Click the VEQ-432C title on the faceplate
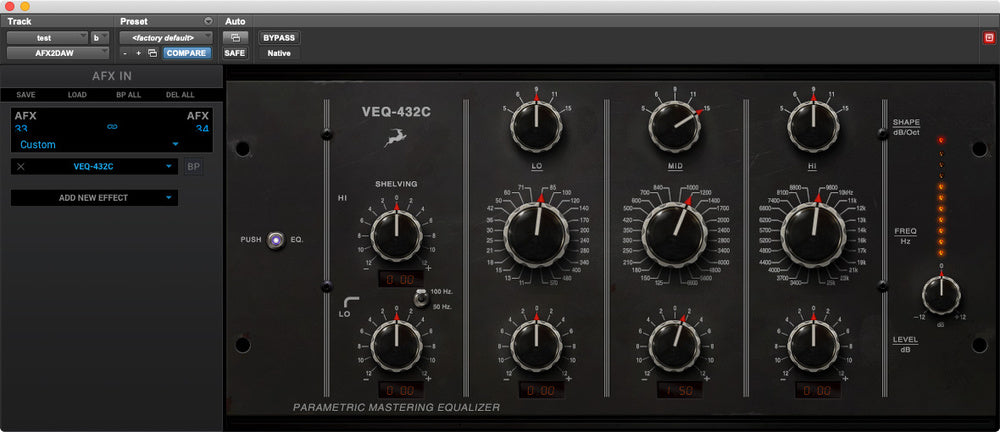1000x432 pixels. (396, 112)
